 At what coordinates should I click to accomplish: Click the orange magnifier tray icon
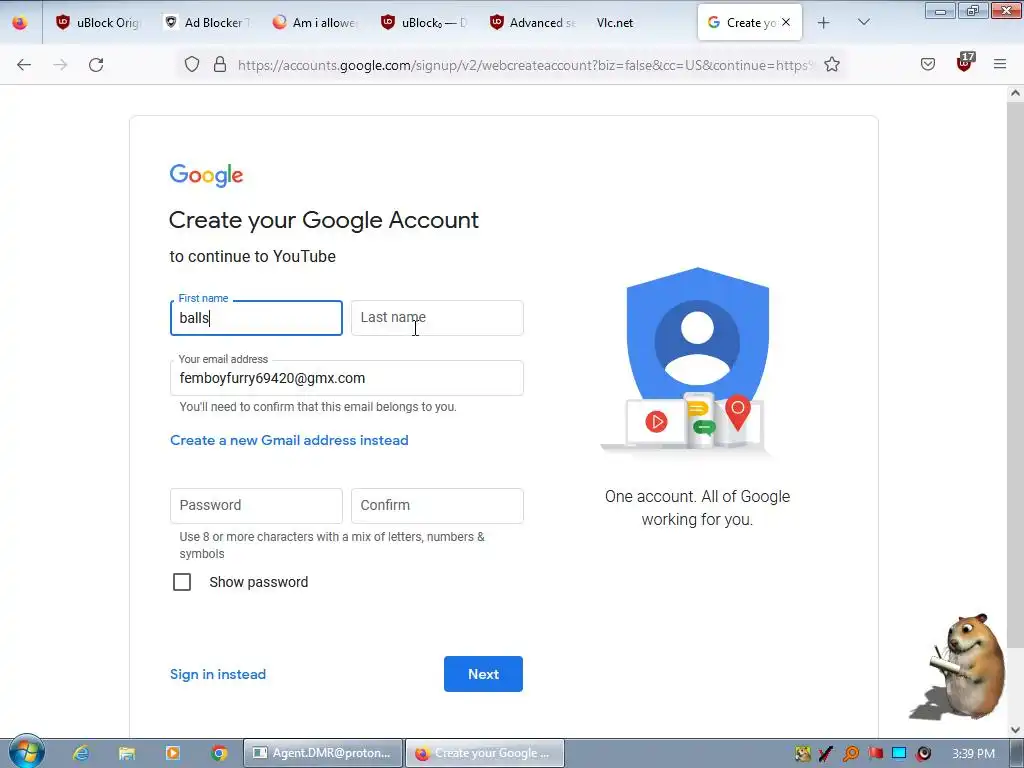click(851, 754)
